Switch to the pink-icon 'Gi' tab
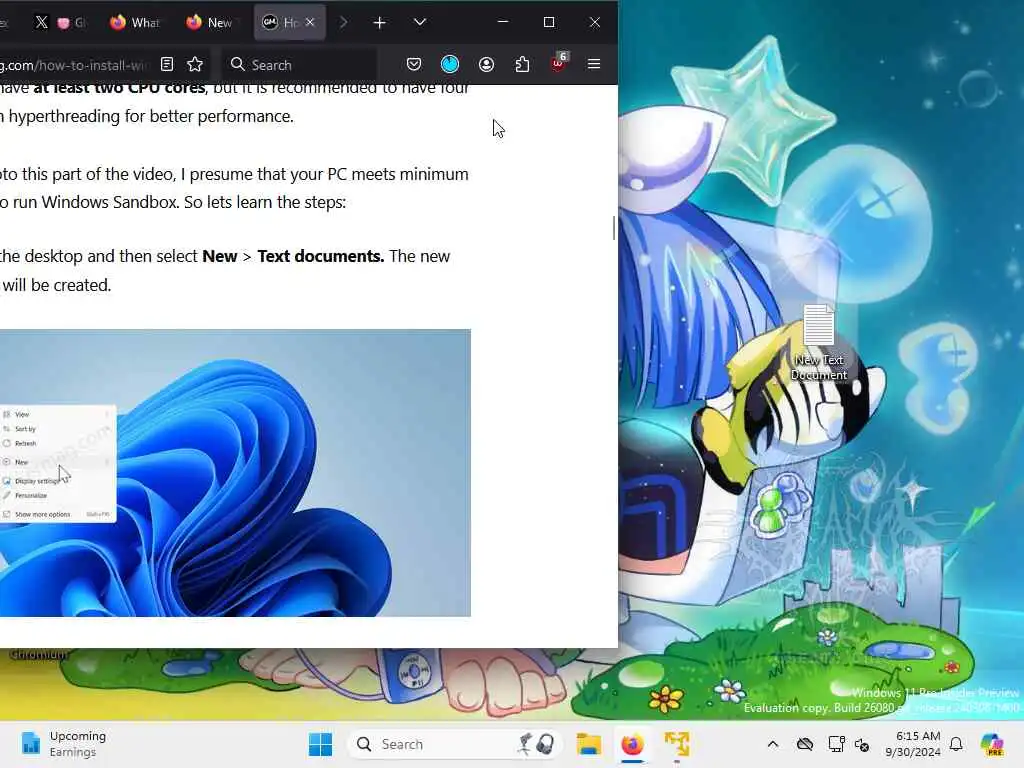 (71, 22)
